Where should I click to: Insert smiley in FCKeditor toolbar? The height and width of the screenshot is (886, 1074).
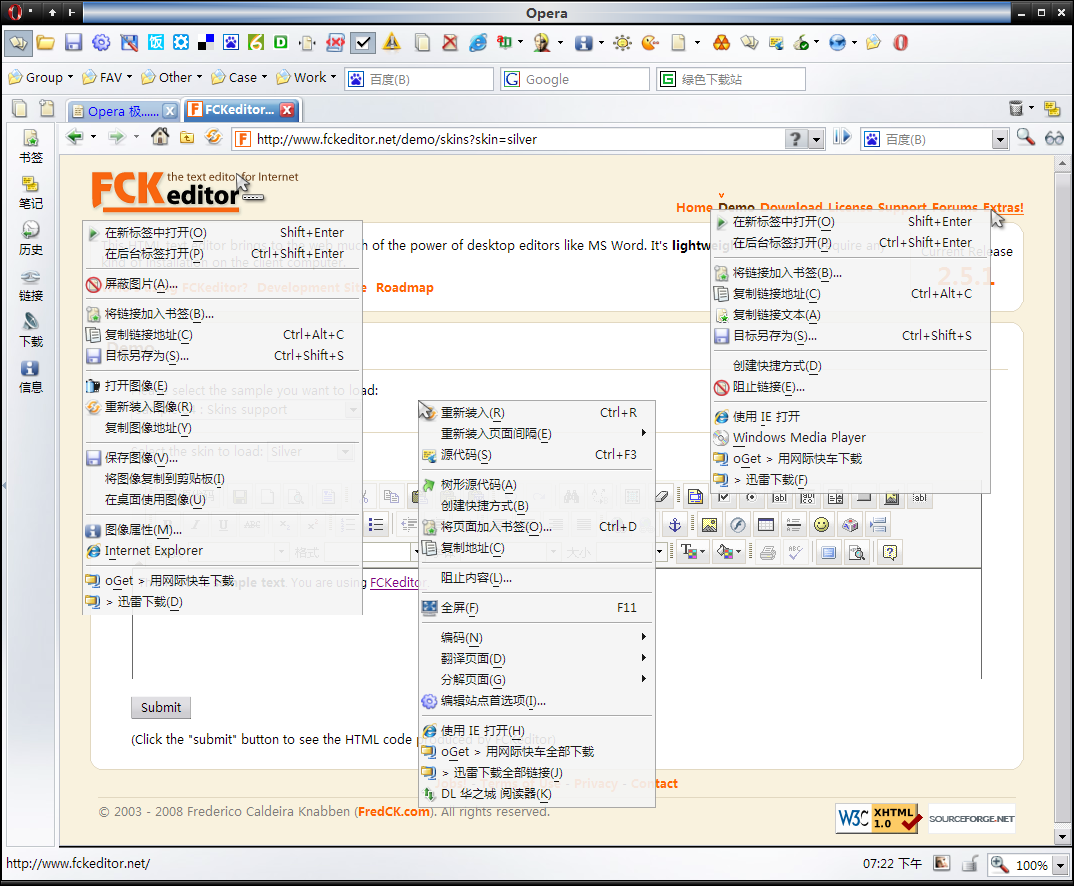(x=821, y=525)
